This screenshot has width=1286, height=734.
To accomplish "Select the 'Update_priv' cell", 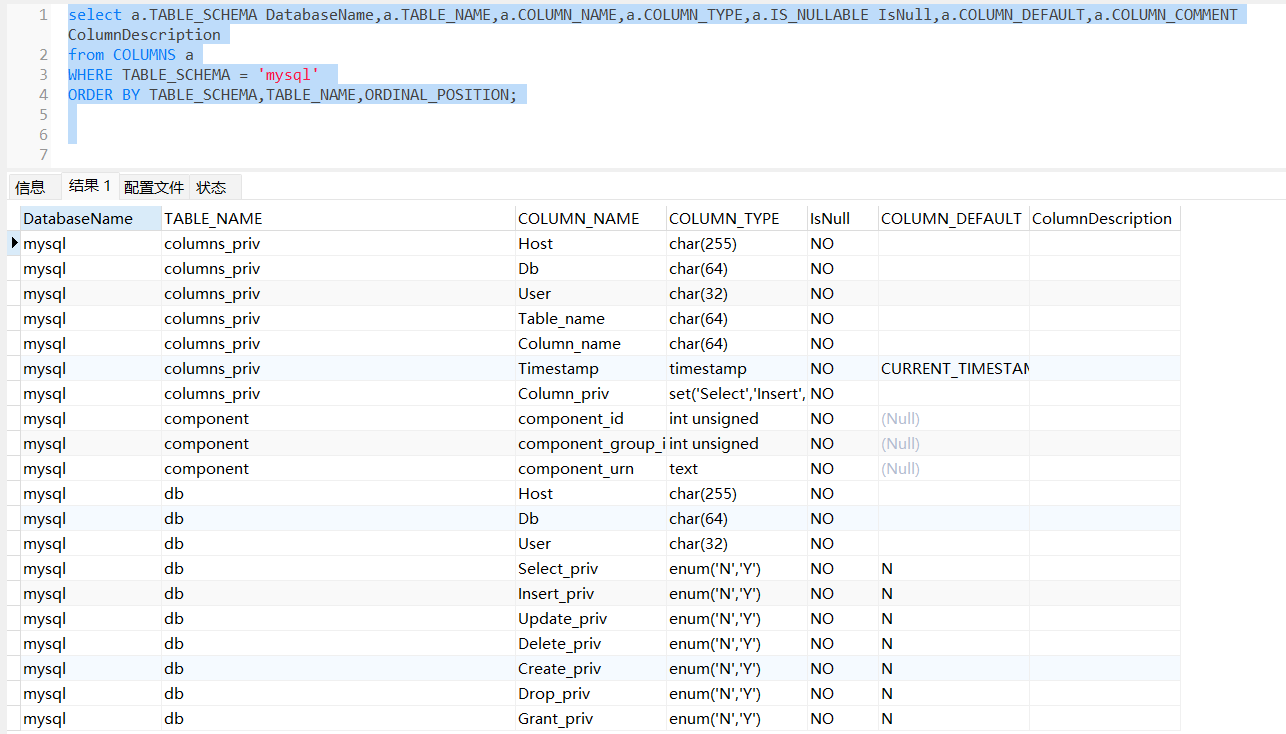I will tap(591, 618).
